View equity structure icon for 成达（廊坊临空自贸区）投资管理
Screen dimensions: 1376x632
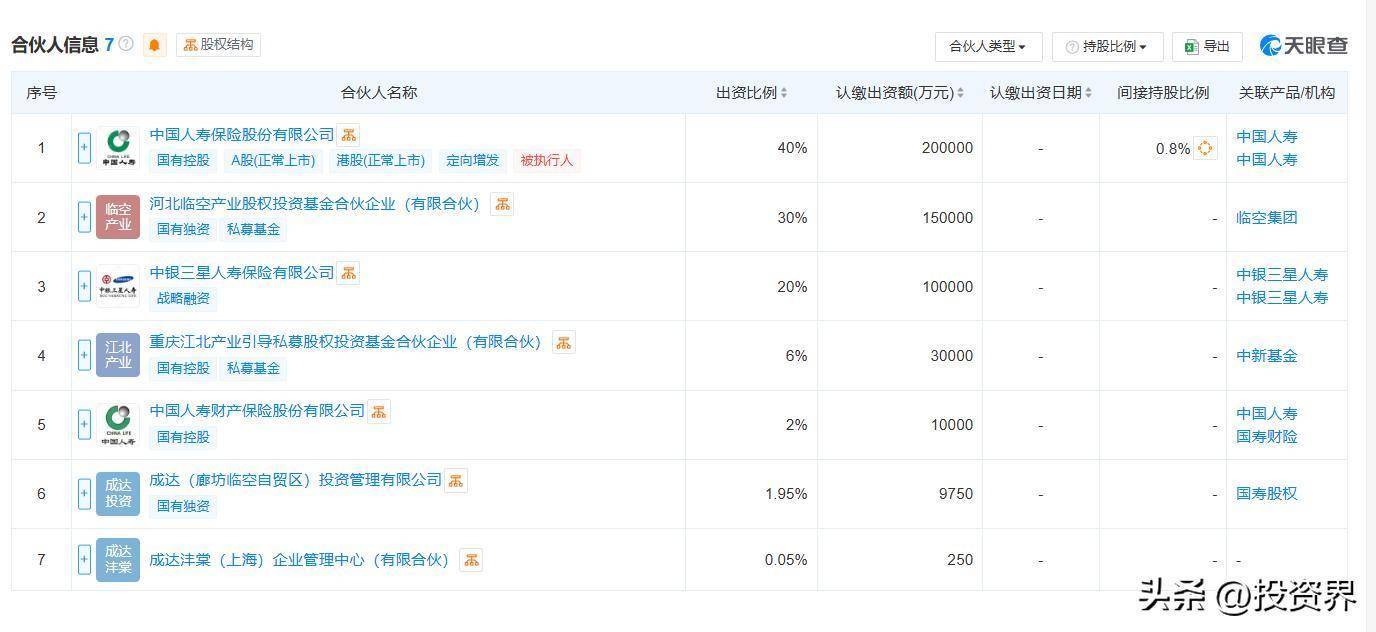pyautogui.click(x=455, y=481)
